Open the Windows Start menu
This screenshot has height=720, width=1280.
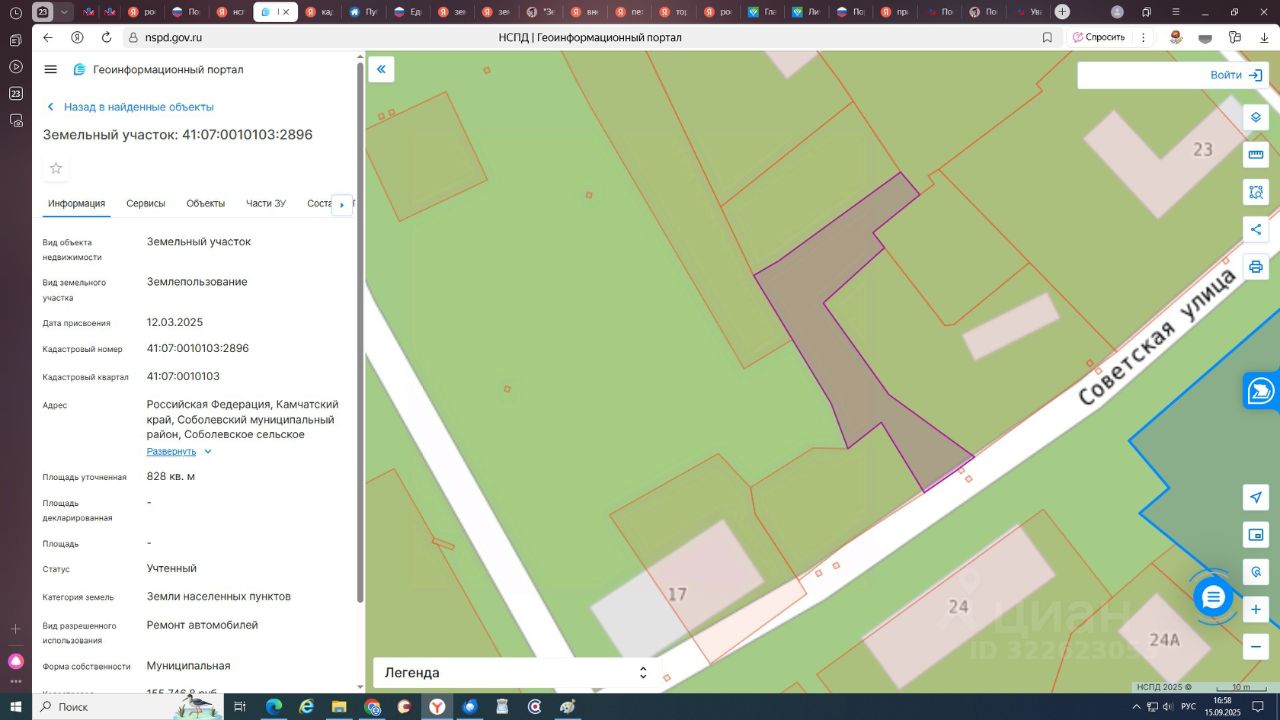(15, 707)
